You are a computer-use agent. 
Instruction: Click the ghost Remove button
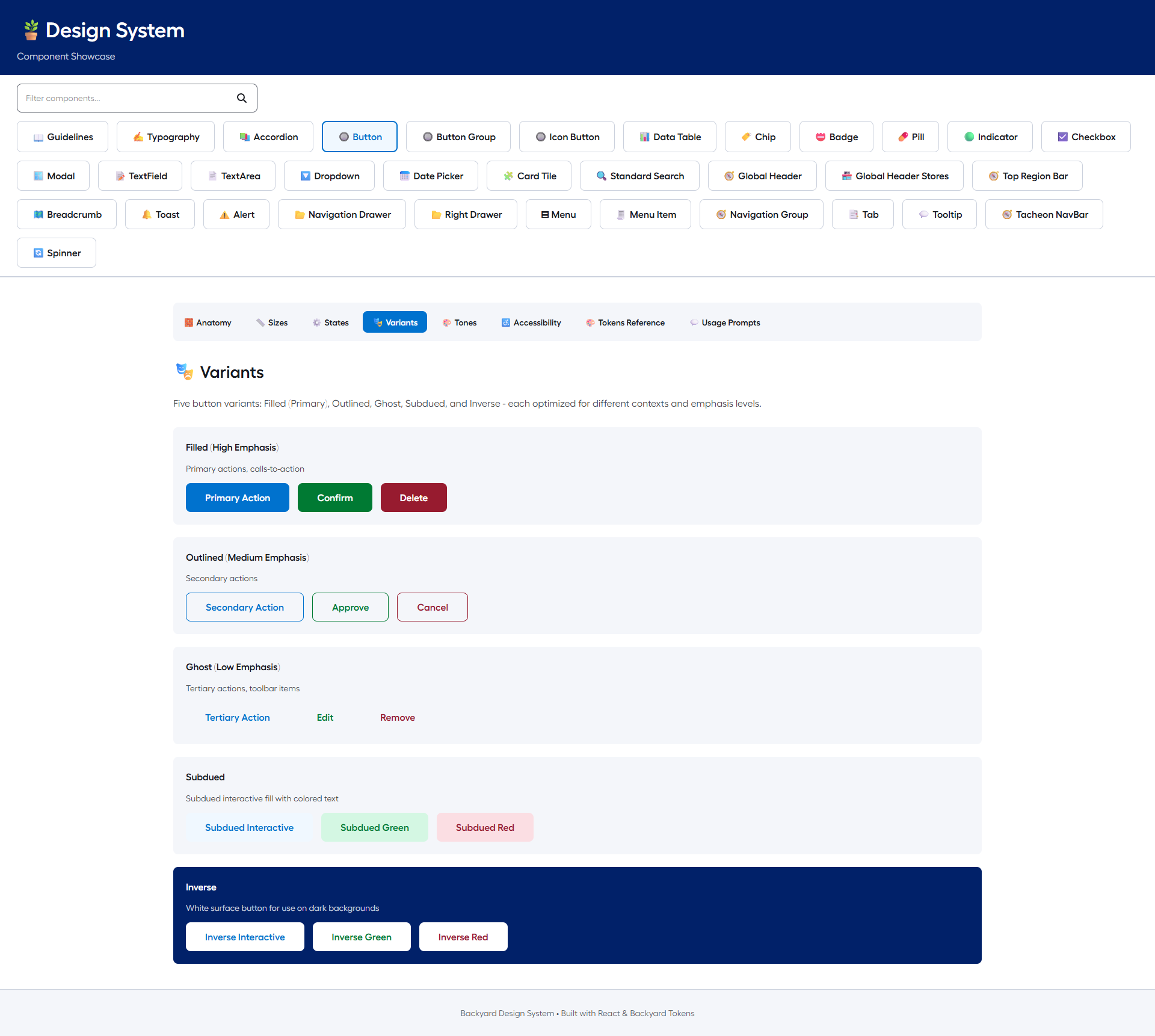(398, 717)
